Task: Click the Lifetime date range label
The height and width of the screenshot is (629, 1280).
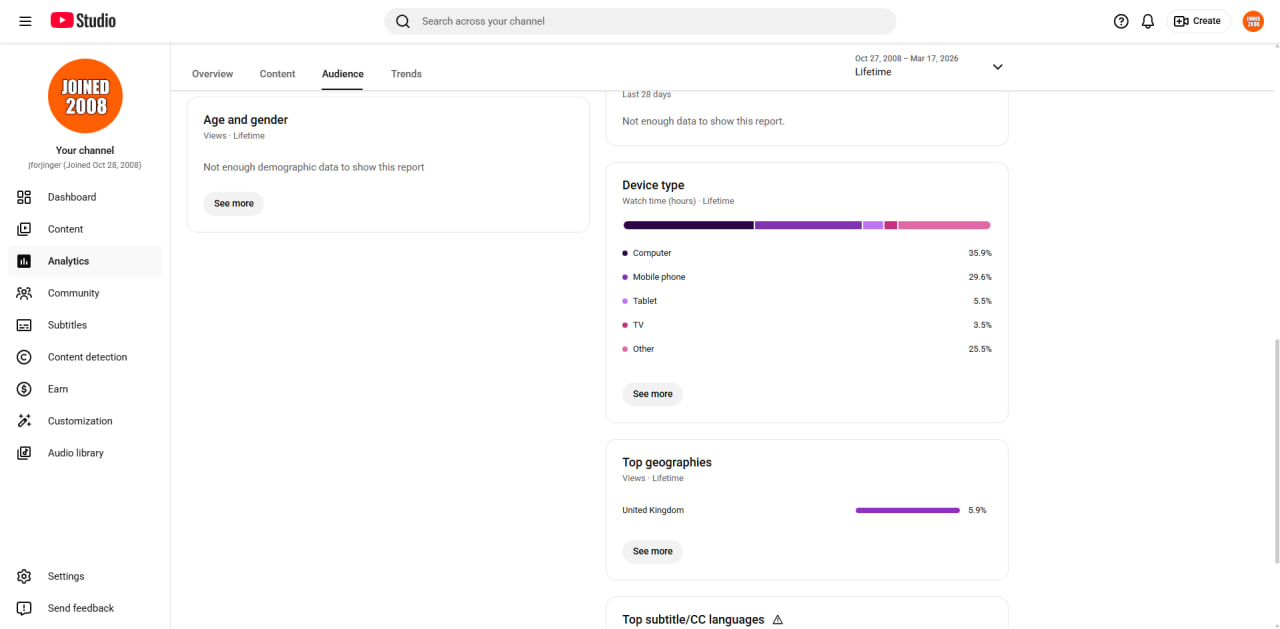Action: (x=873, y=72)
